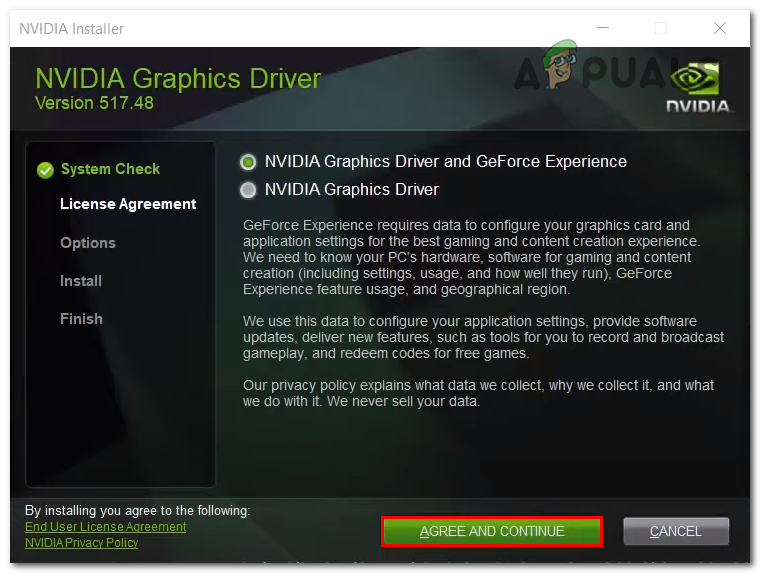Click the paragraph starting 'We use this data'
Image resolution: width=761 pixels, height=574 pixels.
(483, 337)
